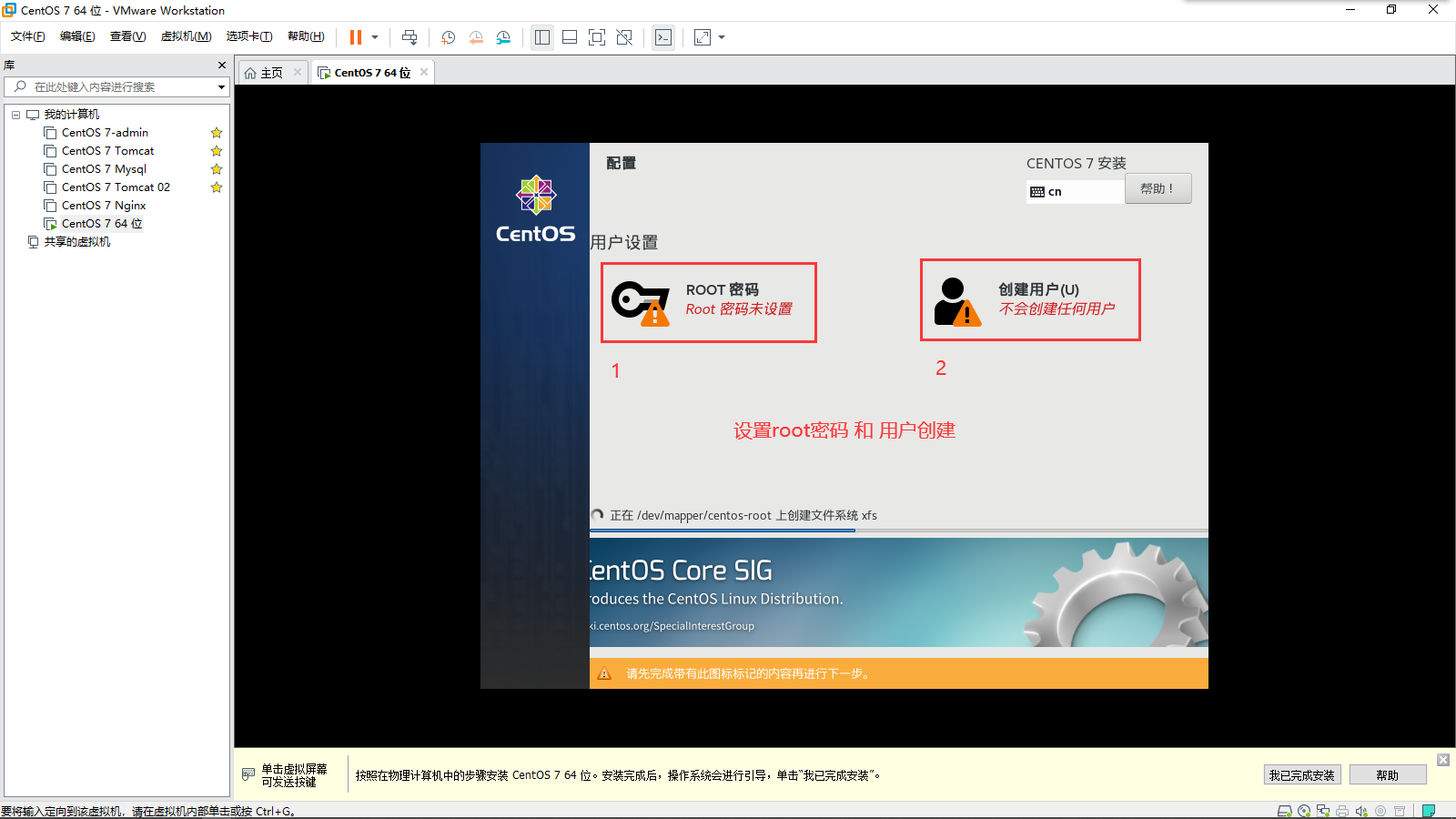Take a snapshot of this virtual machine
This screenshot has height=819, width=1456.
[449, 37]
